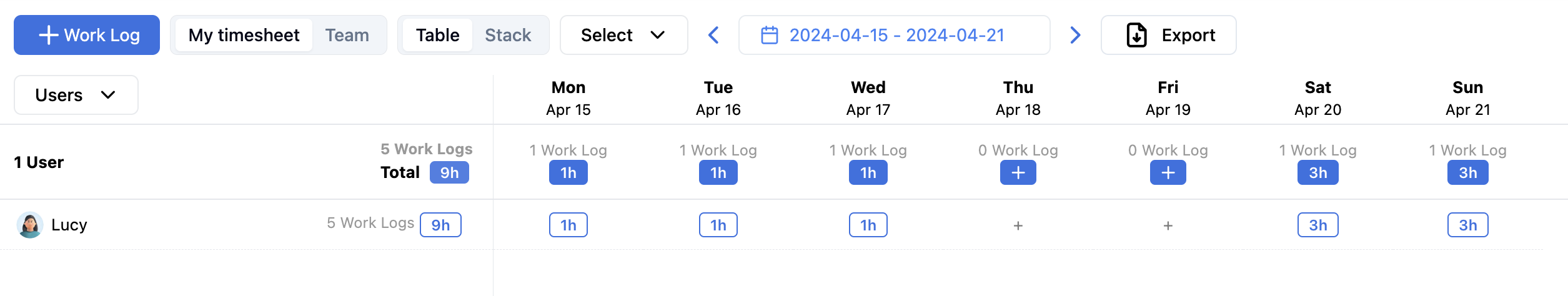Open Lucy's 1h entry on Monday
This screenshot has width=1568, height=296.
pos(568,225)
